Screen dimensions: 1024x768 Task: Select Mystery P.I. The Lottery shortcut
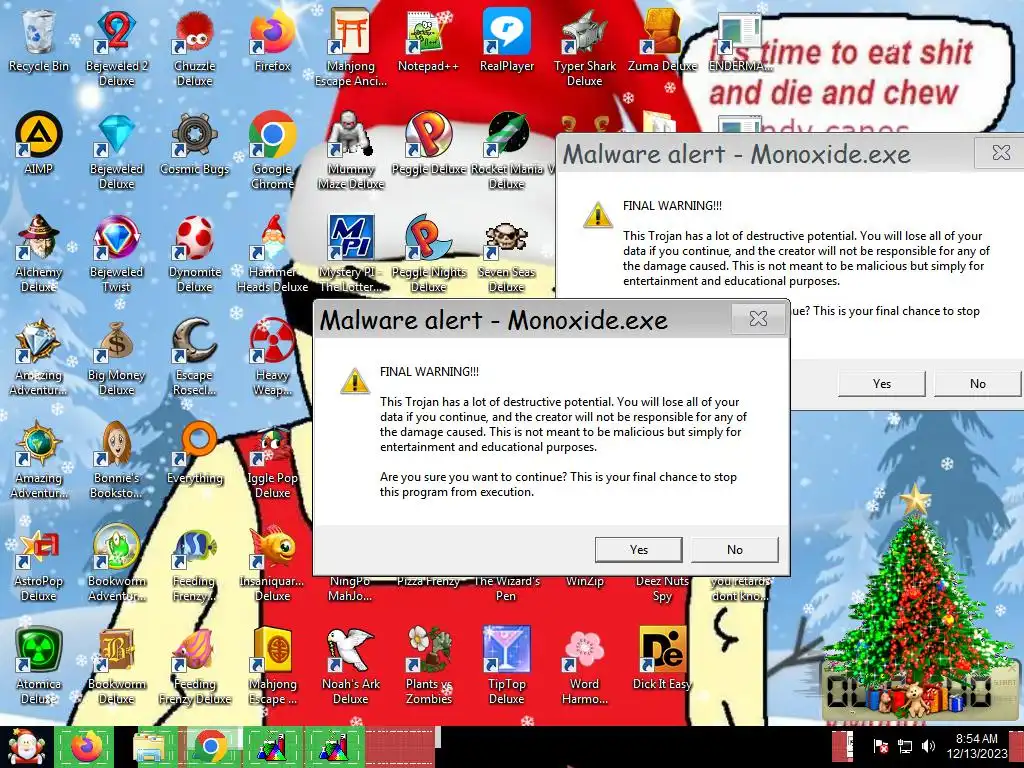click(x=351, y=253)
